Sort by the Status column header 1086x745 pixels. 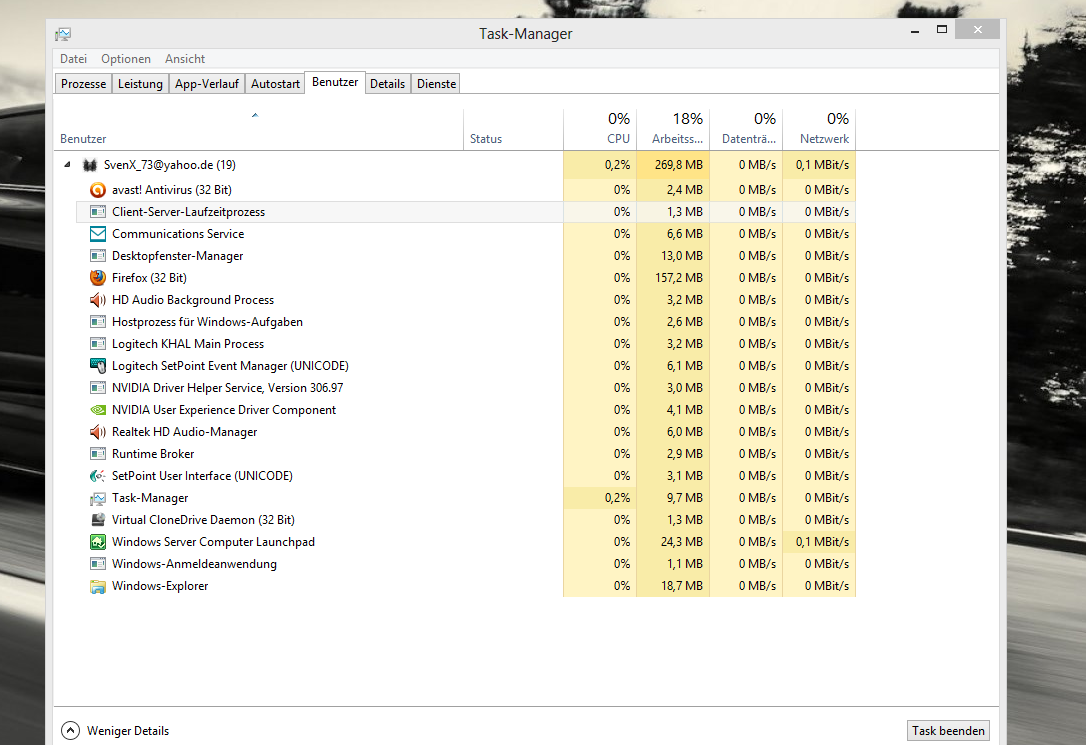coord(513,129)
